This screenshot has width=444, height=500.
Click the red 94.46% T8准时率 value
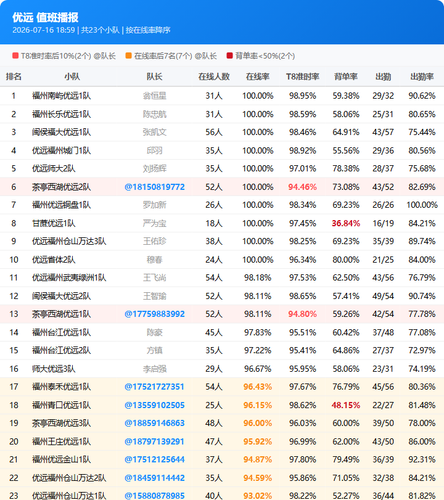click(303, 187)
